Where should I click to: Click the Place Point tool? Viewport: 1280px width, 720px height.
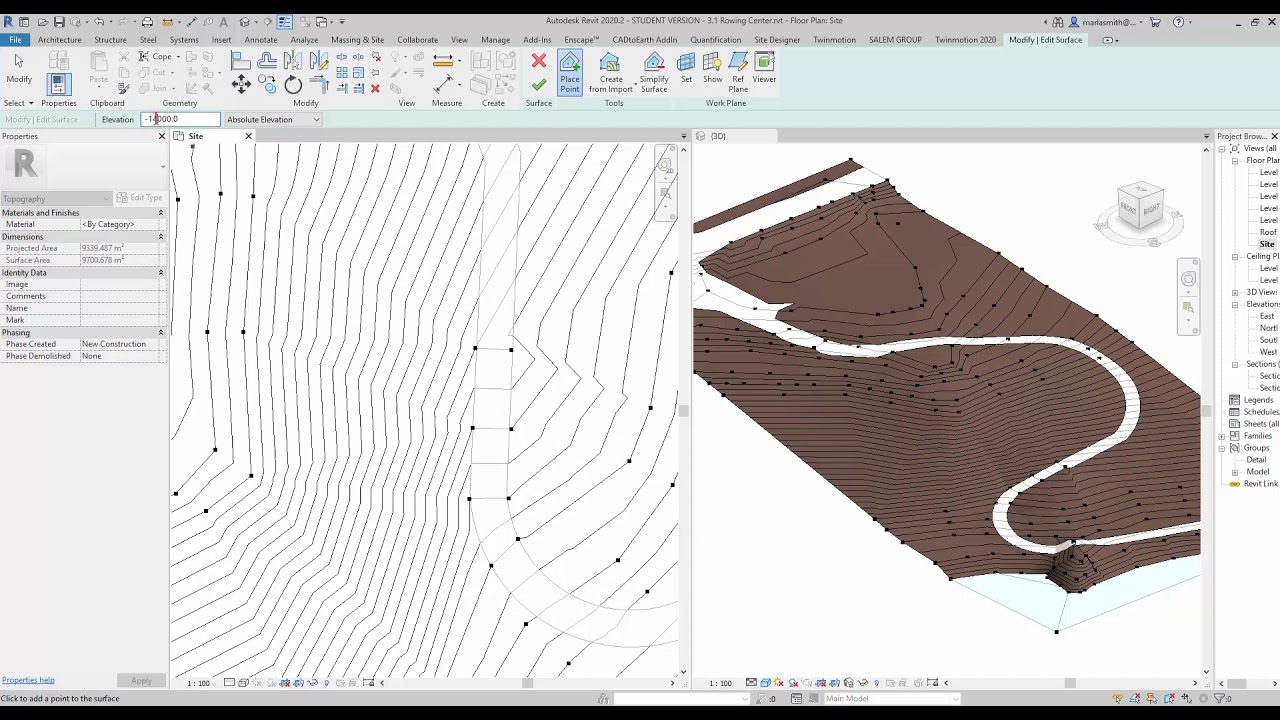pyautogui.click(x=569, y=73)
